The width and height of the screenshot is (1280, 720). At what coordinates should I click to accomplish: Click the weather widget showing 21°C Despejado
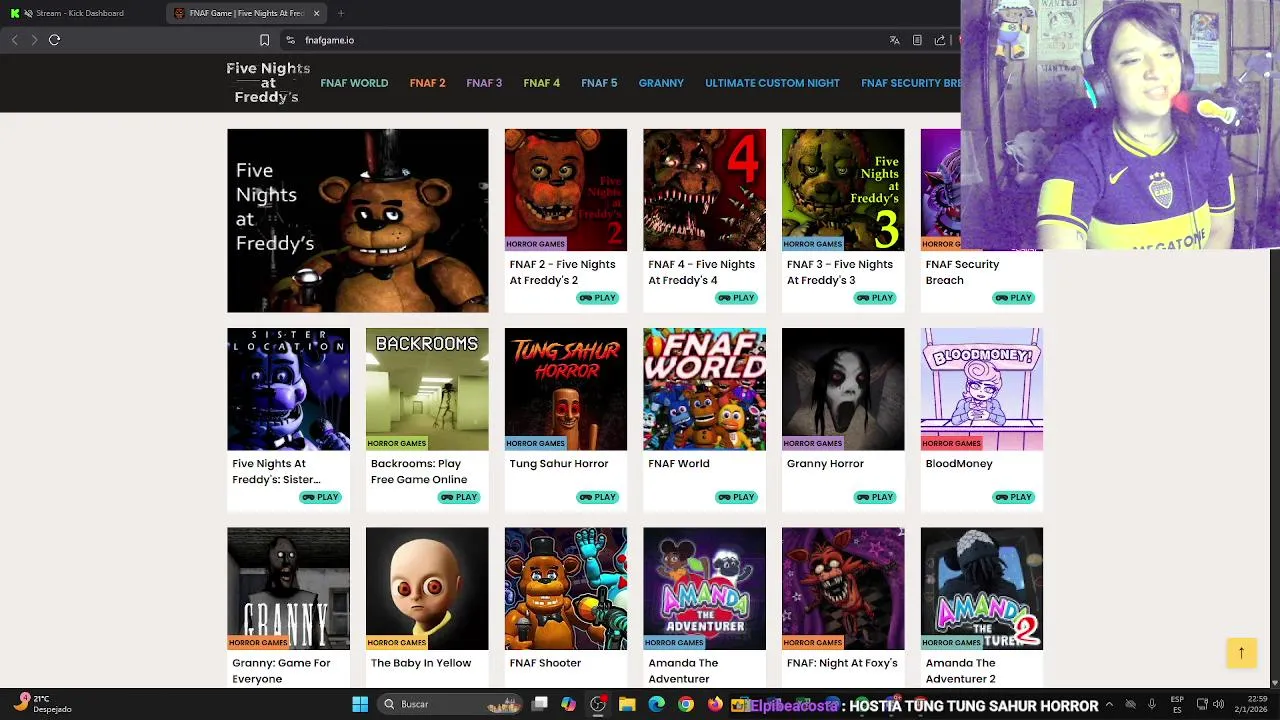click(40, 704)
